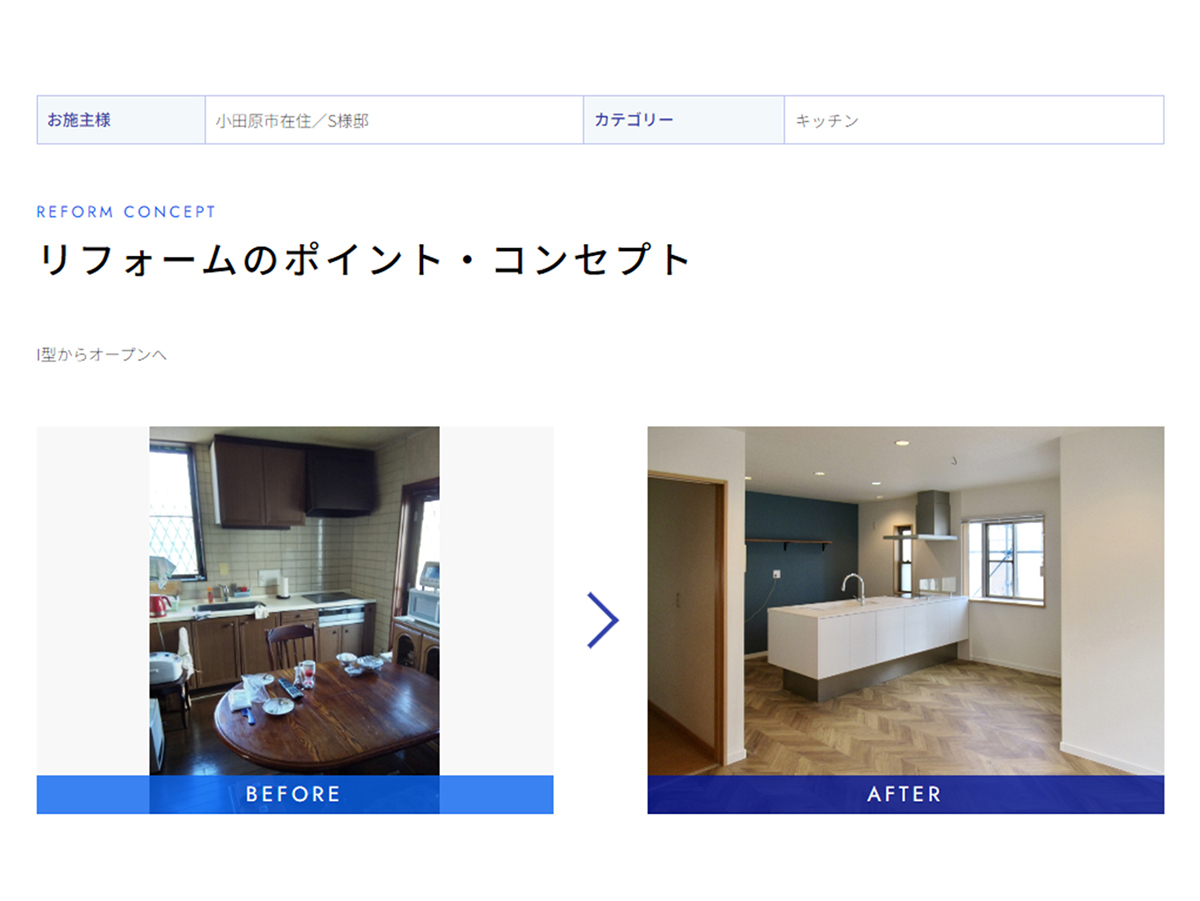
Task: Select the お施主様 header cell
Action: pos(121,120)
